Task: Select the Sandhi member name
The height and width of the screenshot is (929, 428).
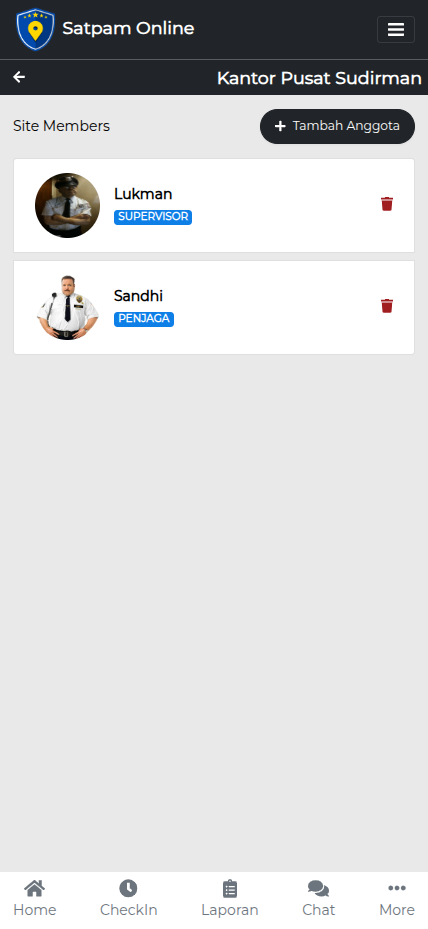Action: (x=138, y=296)
